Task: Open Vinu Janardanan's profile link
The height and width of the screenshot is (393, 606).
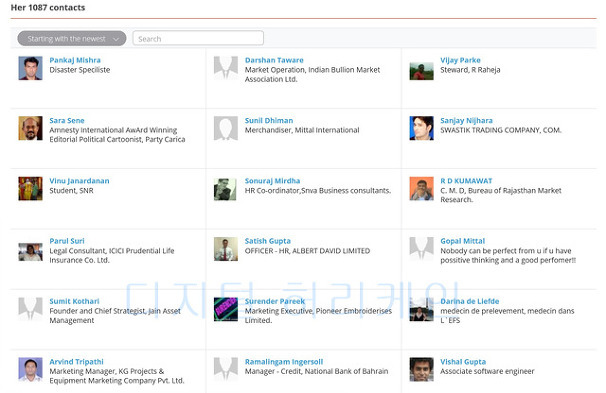Action: coord(79,181)
